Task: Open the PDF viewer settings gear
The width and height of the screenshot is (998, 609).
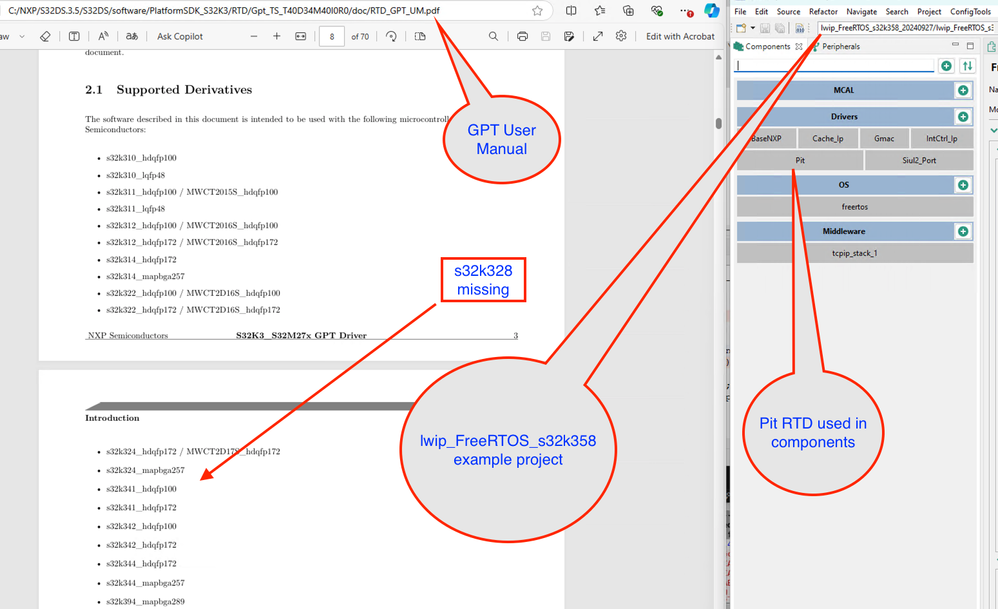Action: (x=621, y=36)
